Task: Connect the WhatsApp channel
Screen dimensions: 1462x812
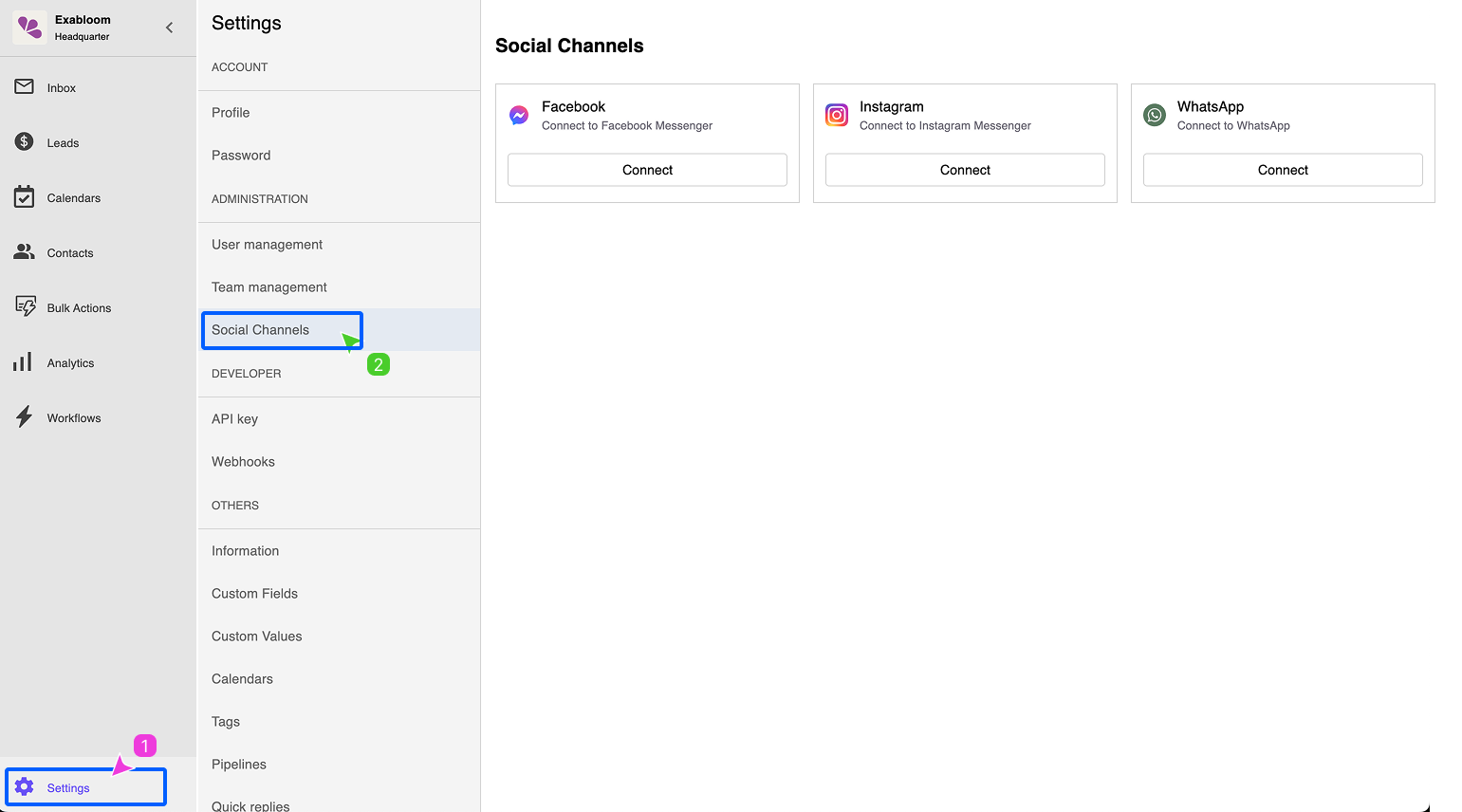Action: coord(1283,169)
